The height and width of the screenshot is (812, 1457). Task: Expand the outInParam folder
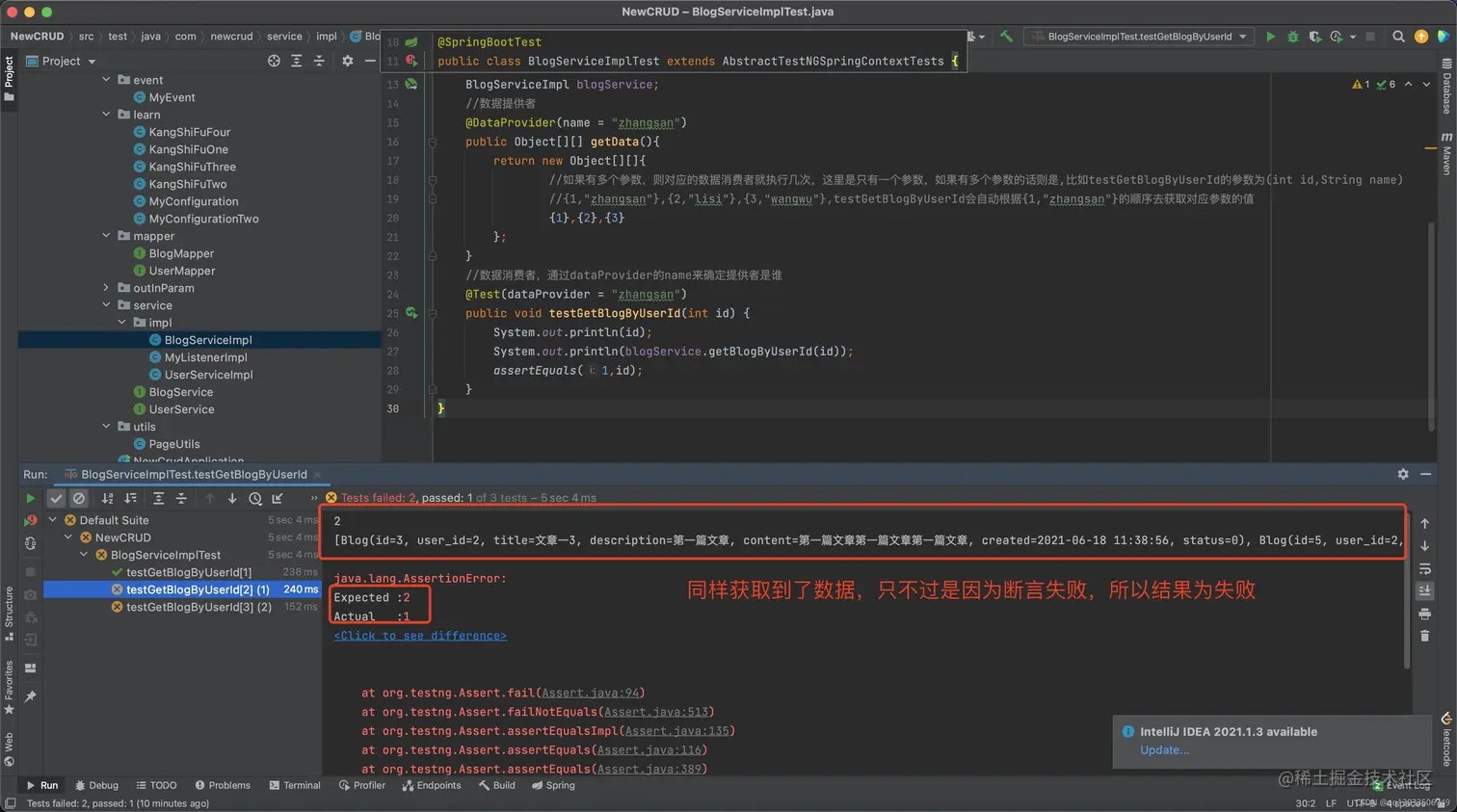(x=106, y=288)
